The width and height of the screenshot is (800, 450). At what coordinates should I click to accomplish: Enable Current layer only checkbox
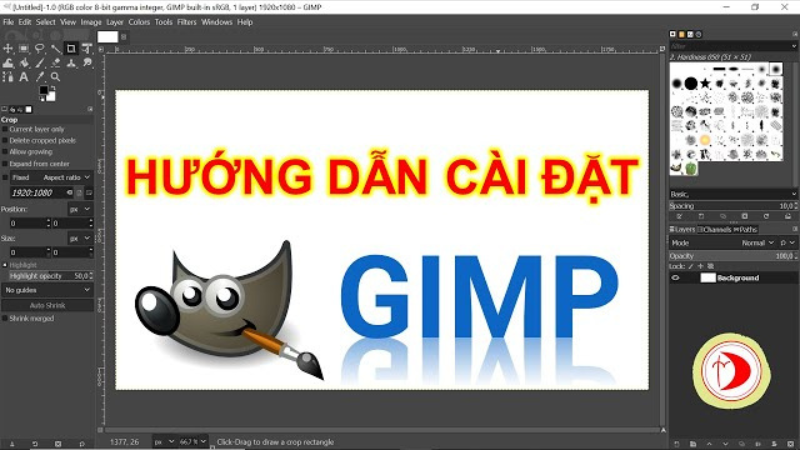tap(5, 129)
